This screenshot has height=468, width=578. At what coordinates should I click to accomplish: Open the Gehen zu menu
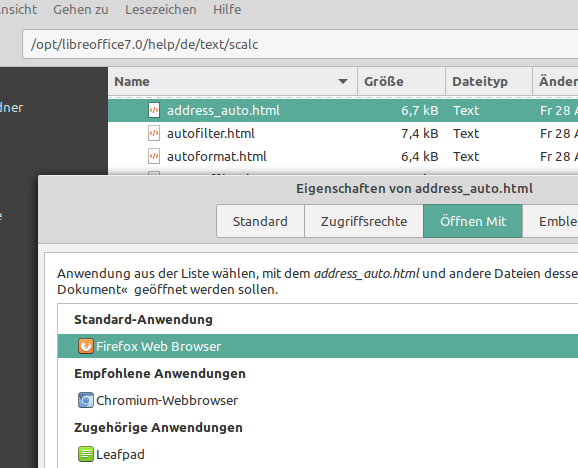pyautogui.click(x=81, y=10)
